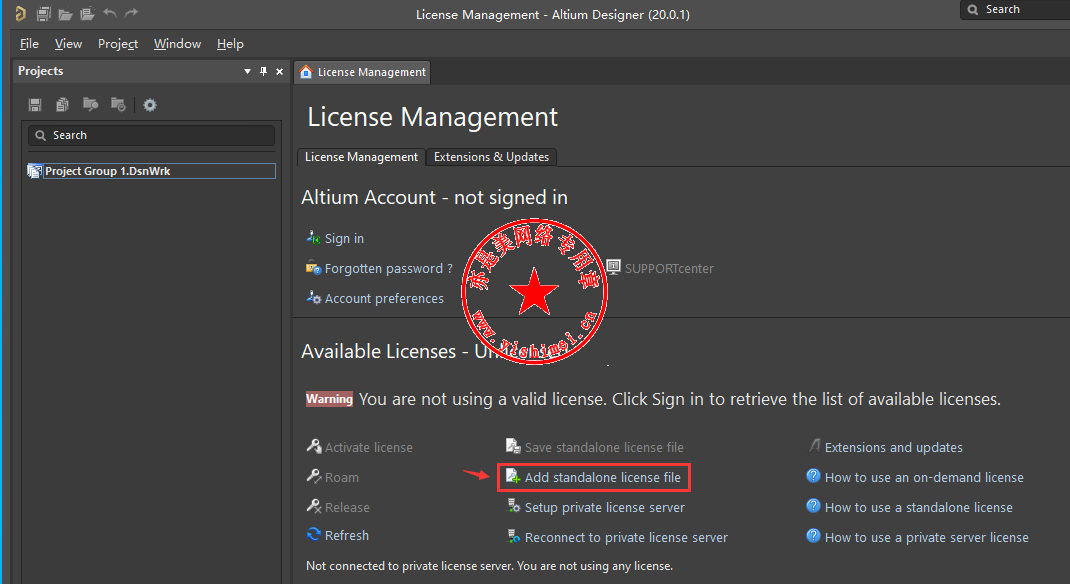Click the red Warning label
This screenshot has width=1070, height=584.
pyautogui.click(x=329, y=398)
